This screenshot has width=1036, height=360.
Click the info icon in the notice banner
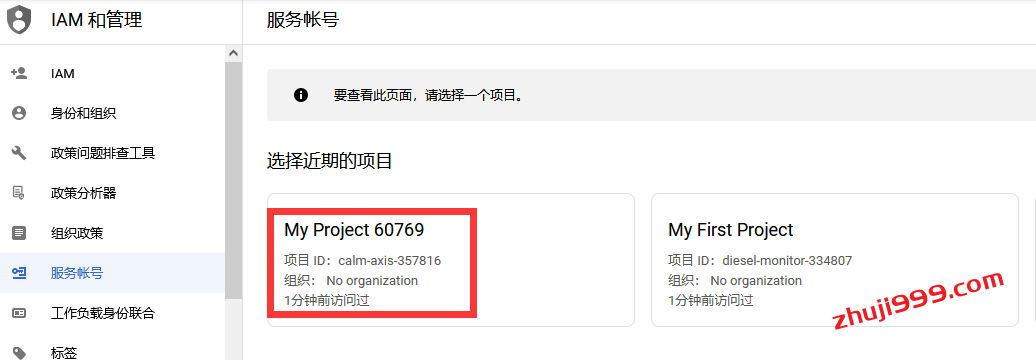(301, 95)
